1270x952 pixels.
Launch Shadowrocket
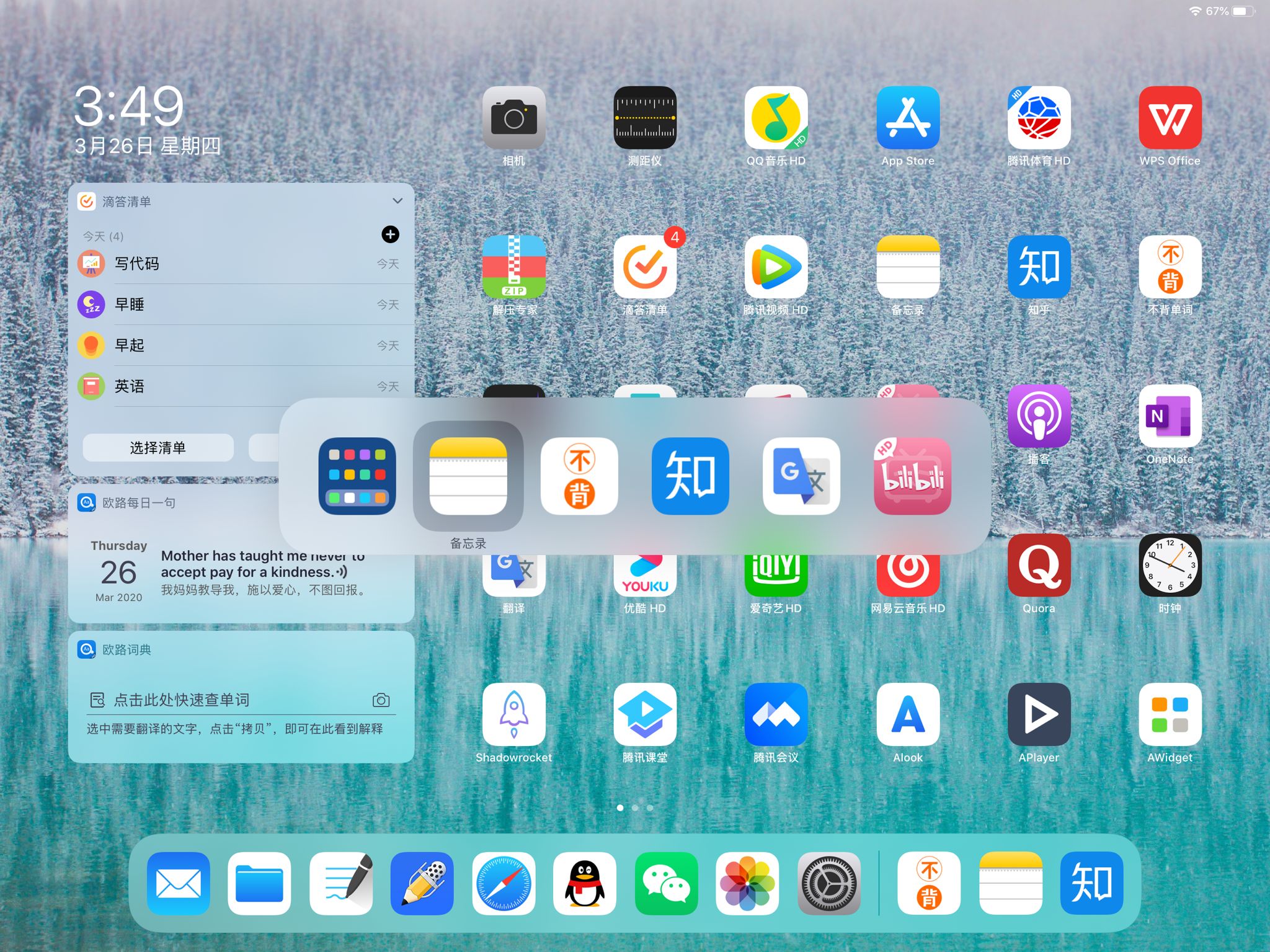click(x=513, y=713)
